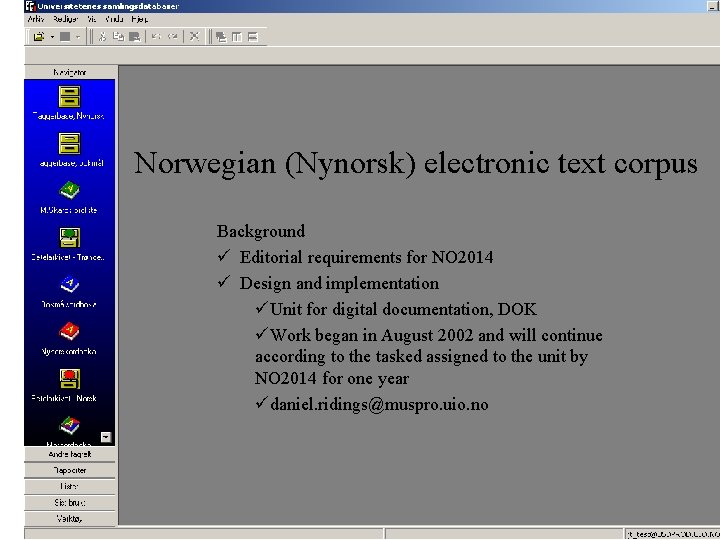Open the red Nynorskordboka book icon
720x540 pixels.
click(69, 332)
